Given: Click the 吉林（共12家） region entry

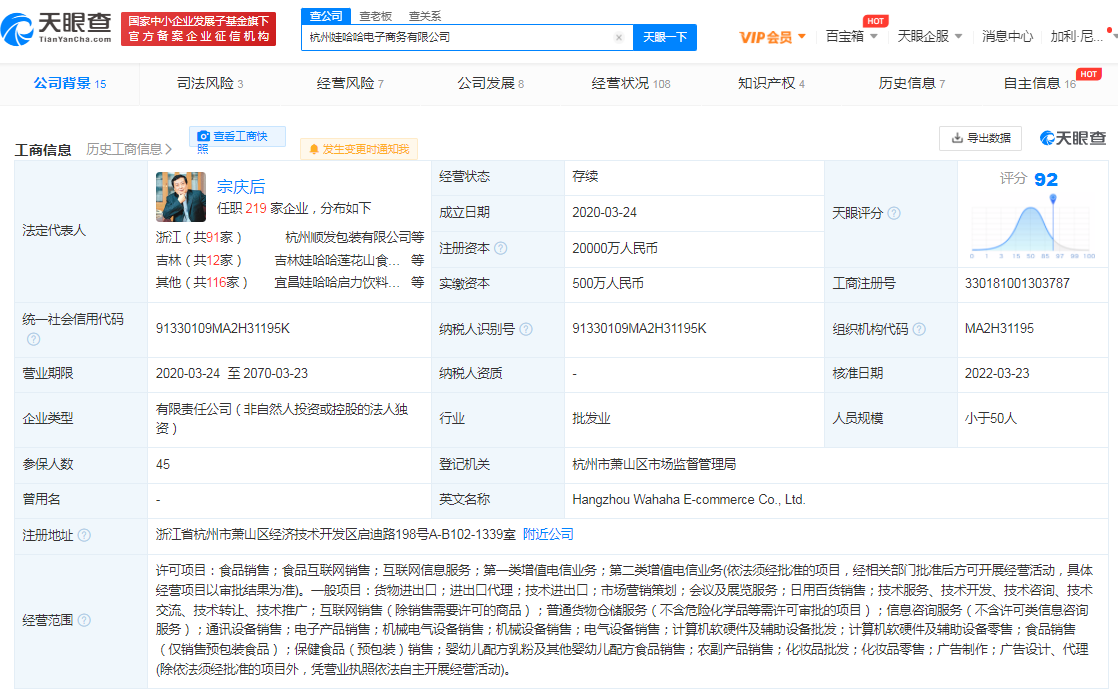Looking at the screenshot, I should click(x=199, y=260).
